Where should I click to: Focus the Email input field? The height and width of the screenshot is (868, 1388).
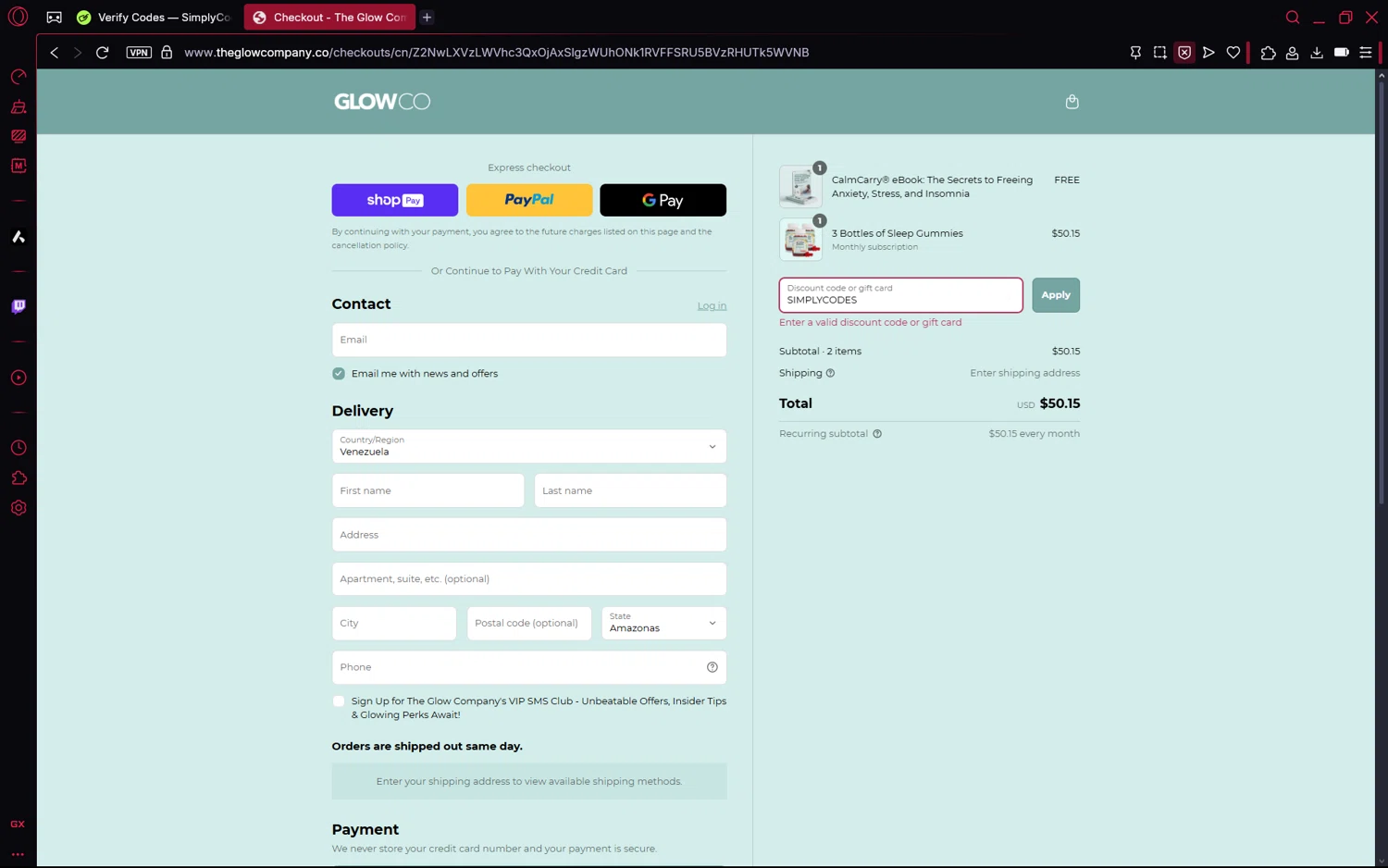(x=529, y=340)
